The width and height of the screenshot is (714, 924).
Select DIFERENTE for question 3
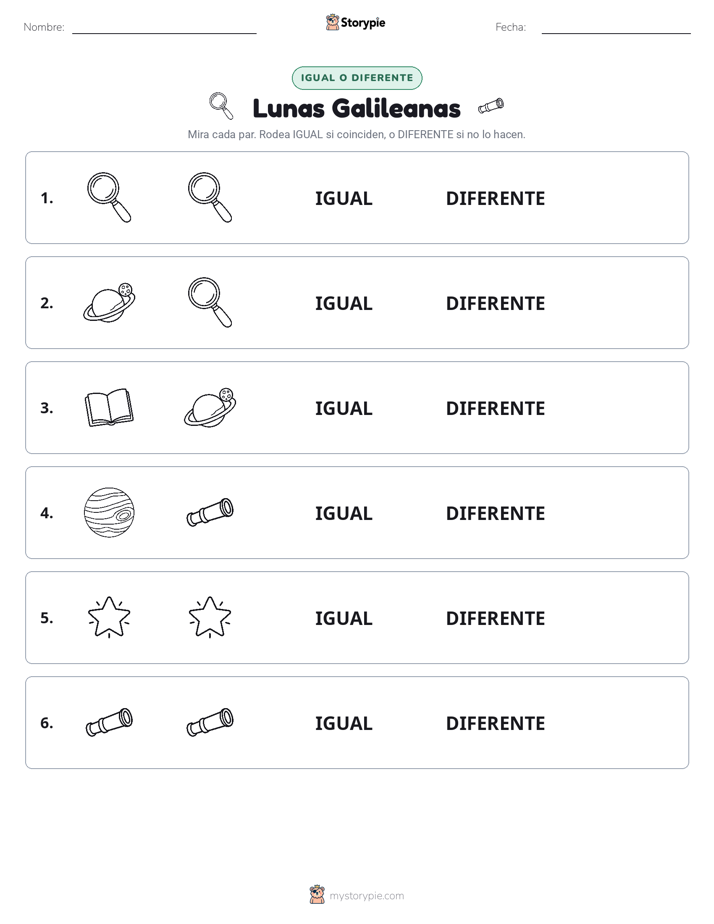coord(495,408)
